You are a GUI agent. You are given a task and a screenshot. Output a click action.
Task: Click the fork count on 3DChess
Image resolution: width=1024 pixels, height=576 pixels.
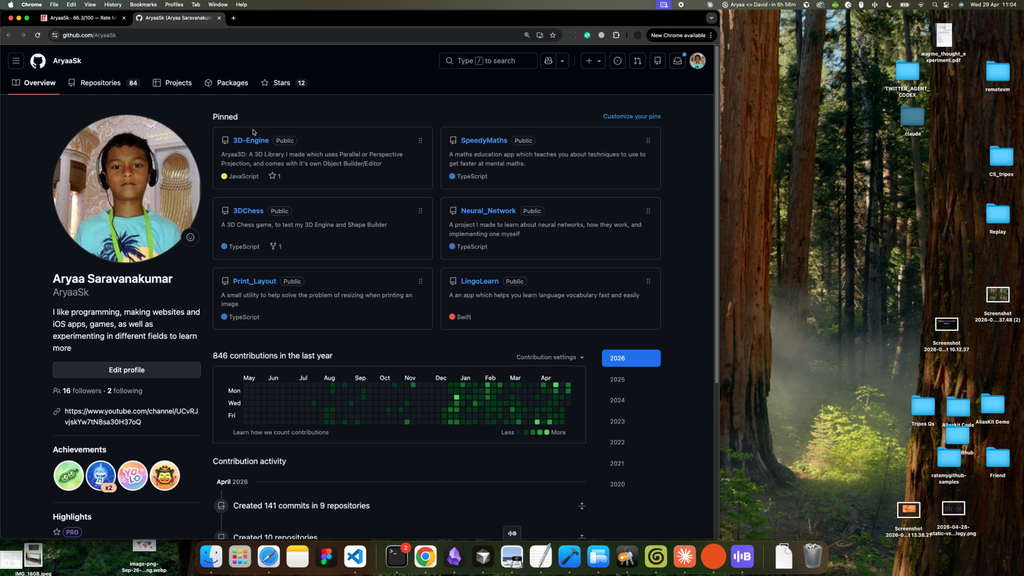tap(276, 247)
